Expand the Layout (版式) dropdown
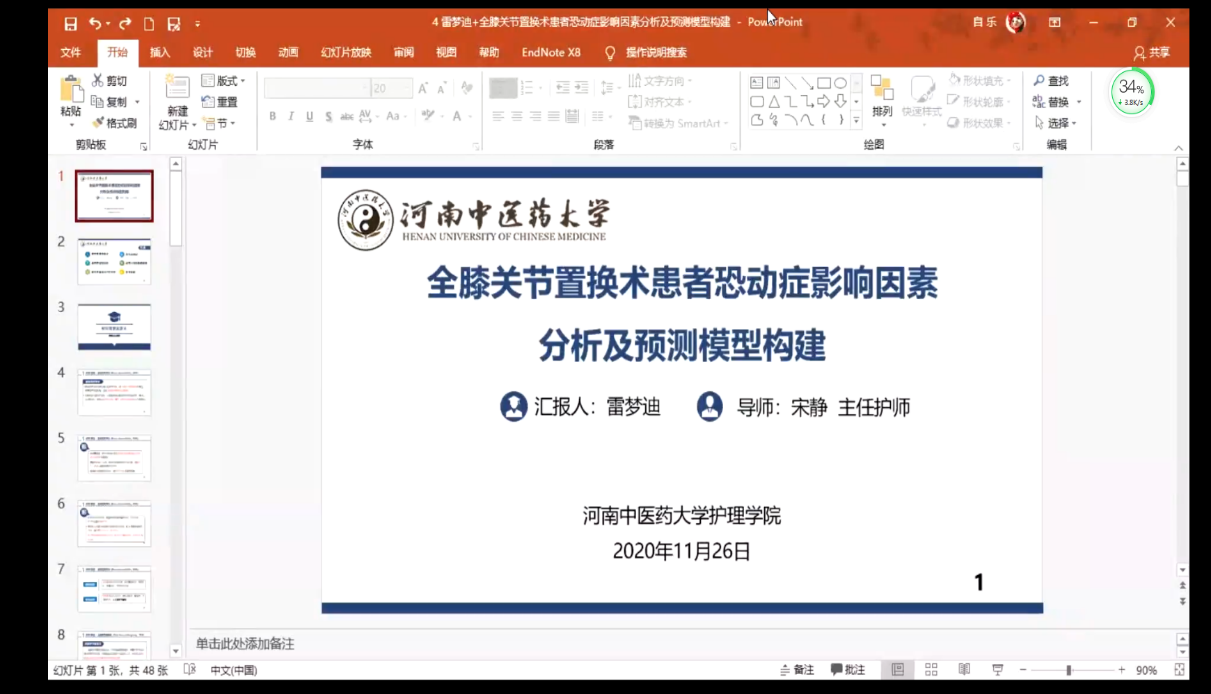 point(224,81)
